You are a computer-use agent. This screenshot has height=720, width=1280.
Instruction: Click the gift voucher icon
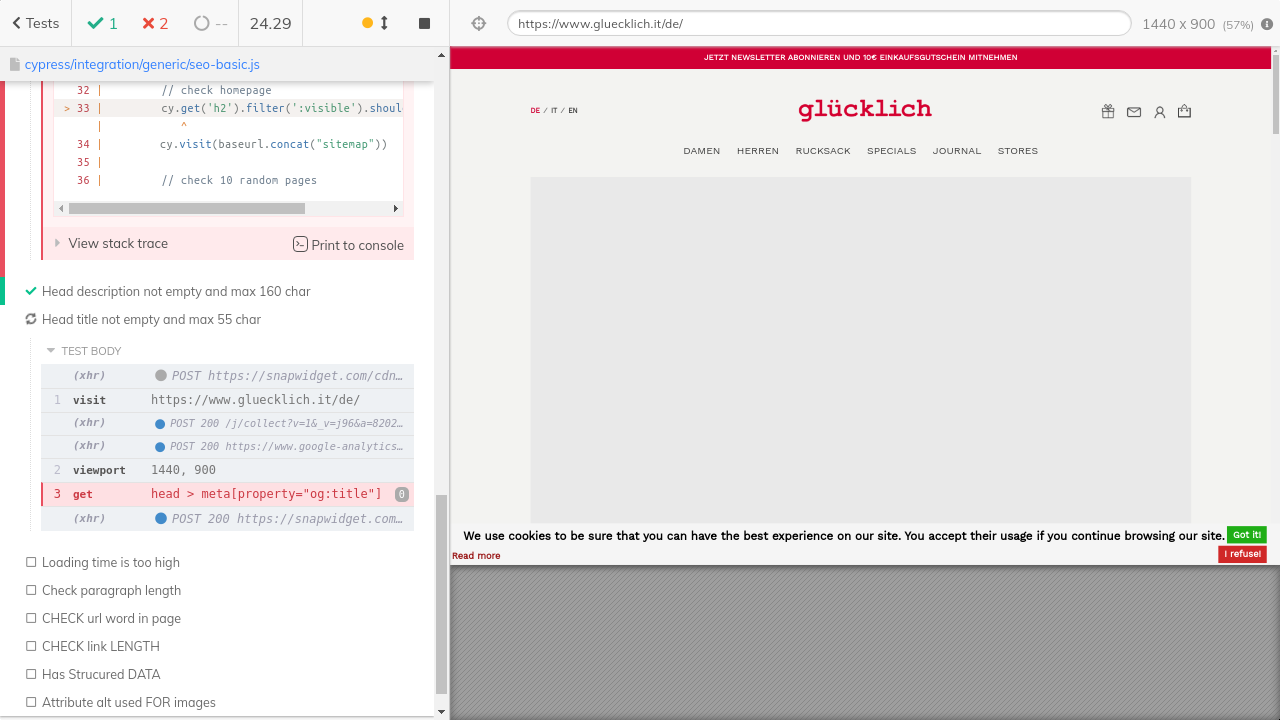tap(1108, 112)
